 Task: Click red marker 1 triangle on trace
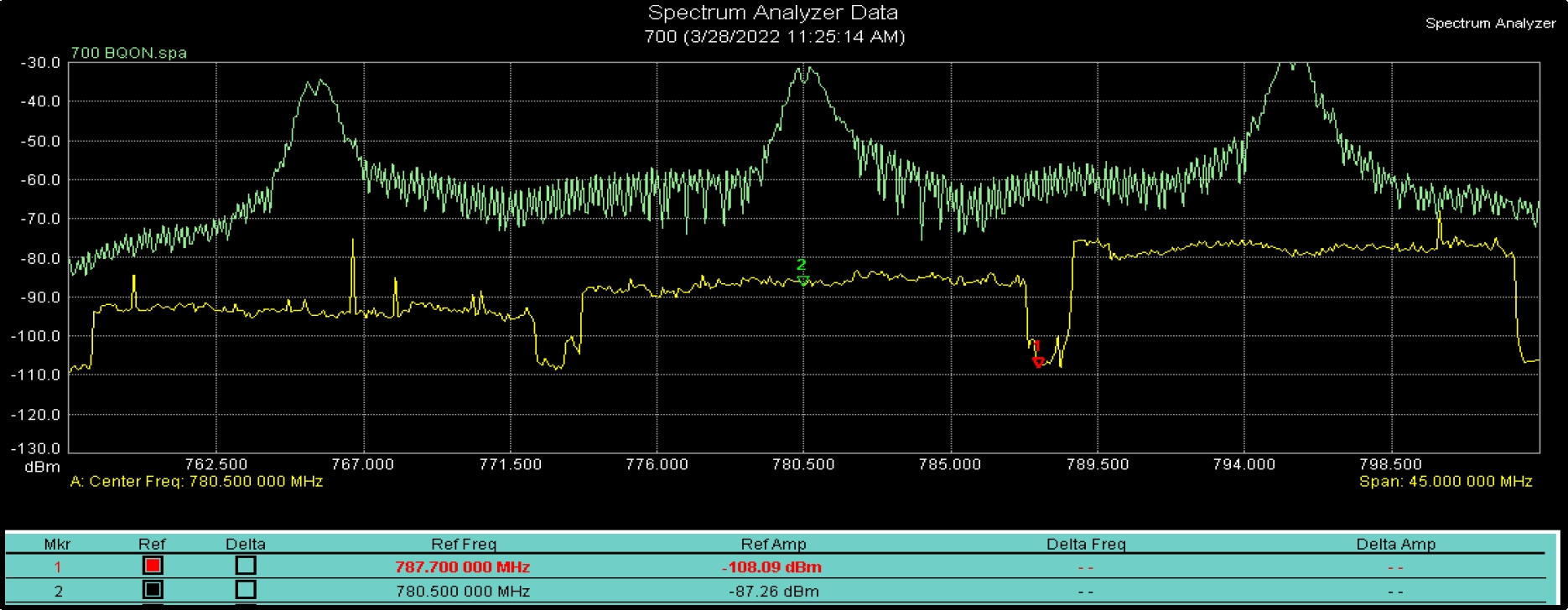point(1038,362)
